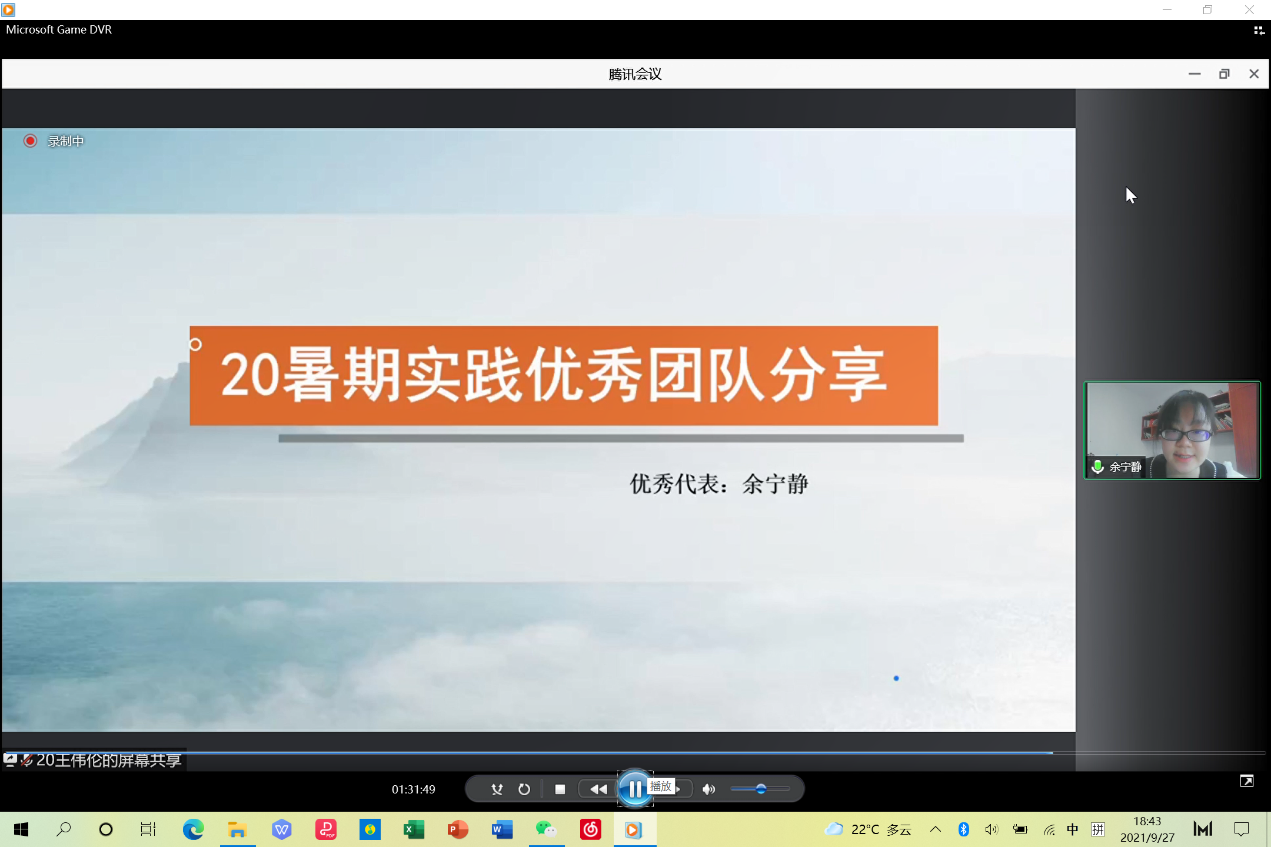Viewport: 1271px width, 847px height.
Task: Open Microsoft Edge from the taskbar
Action: tap(193, 829)
